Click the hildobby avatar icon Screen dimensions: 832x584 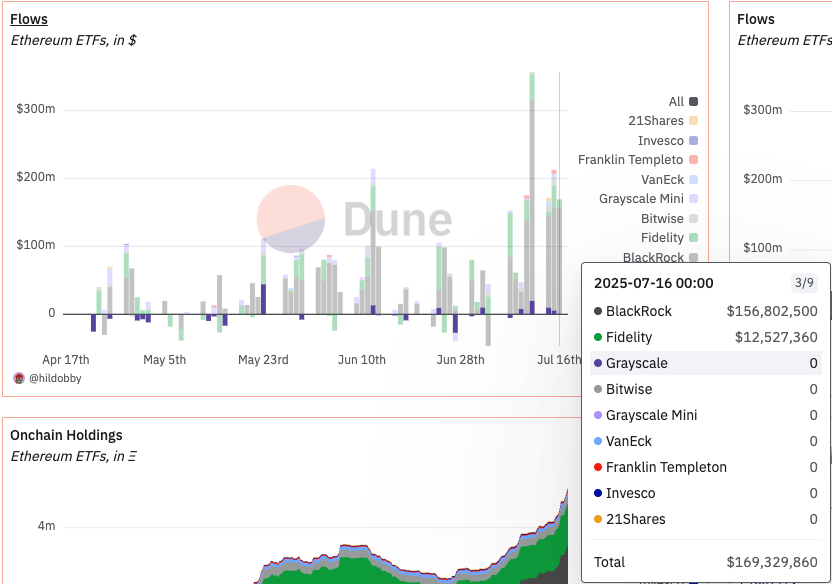[19, 378]
